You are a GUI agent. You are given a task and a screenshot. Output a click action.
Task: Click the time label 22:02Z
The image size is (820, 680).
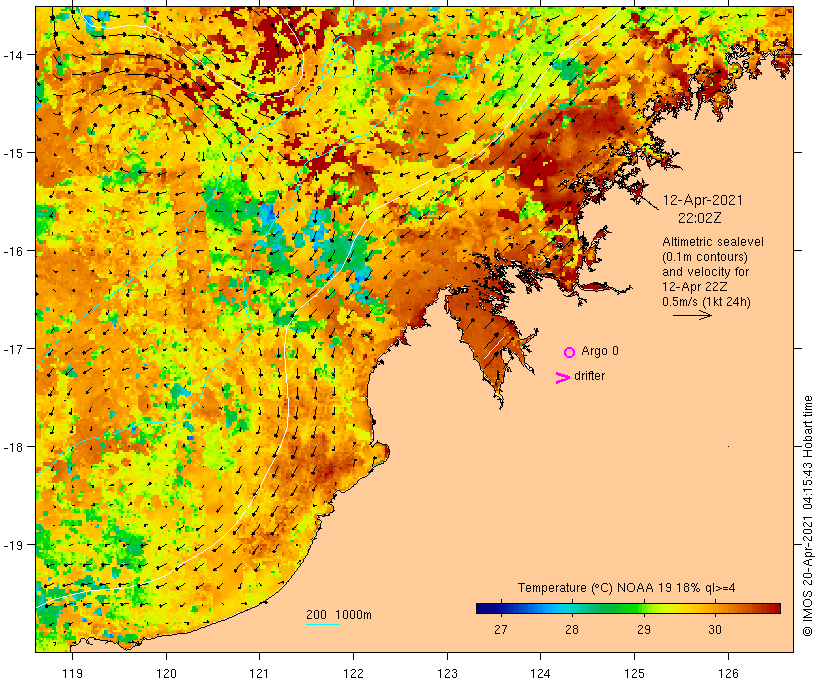(700, 218)
